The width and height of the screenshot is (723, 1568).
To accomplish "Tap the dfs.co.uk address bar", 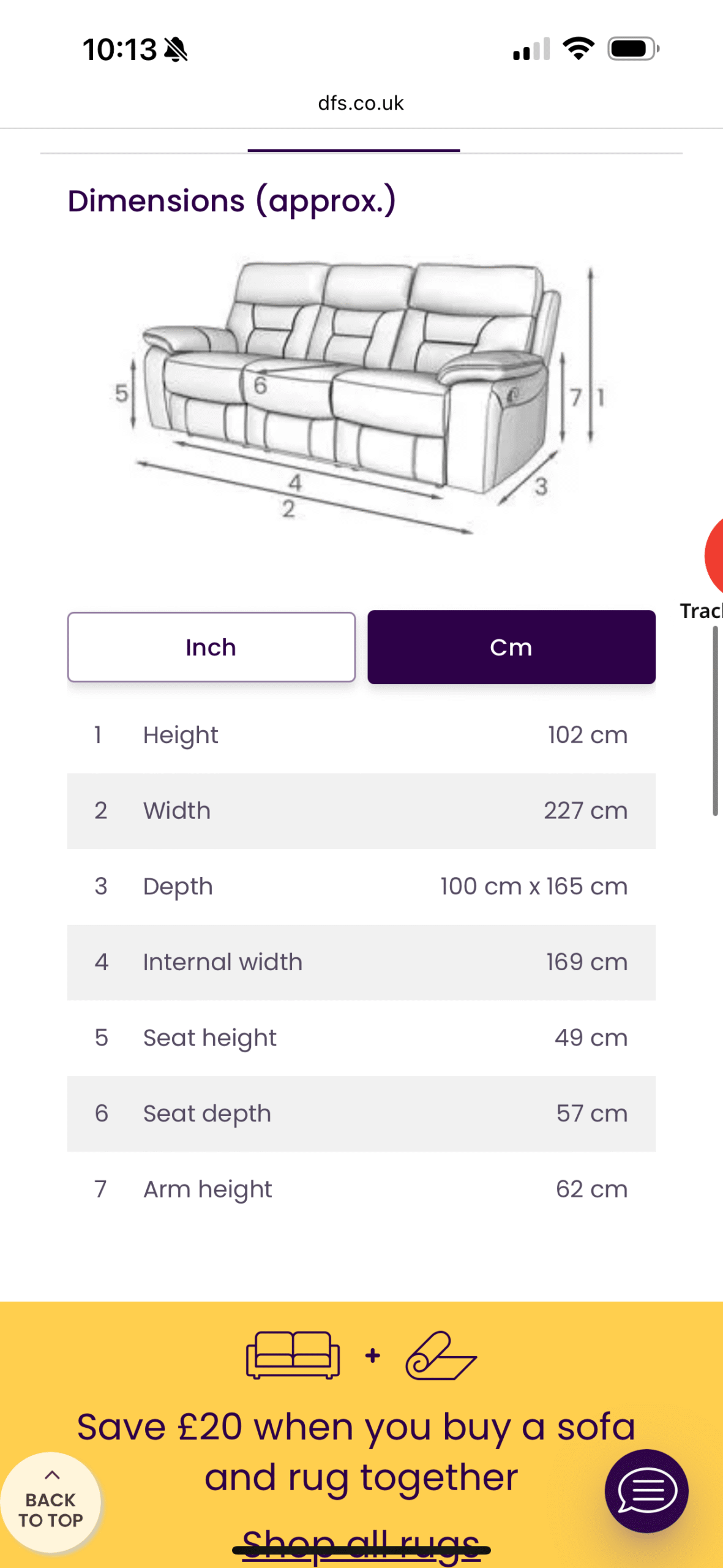I will [x=361, y=103].
